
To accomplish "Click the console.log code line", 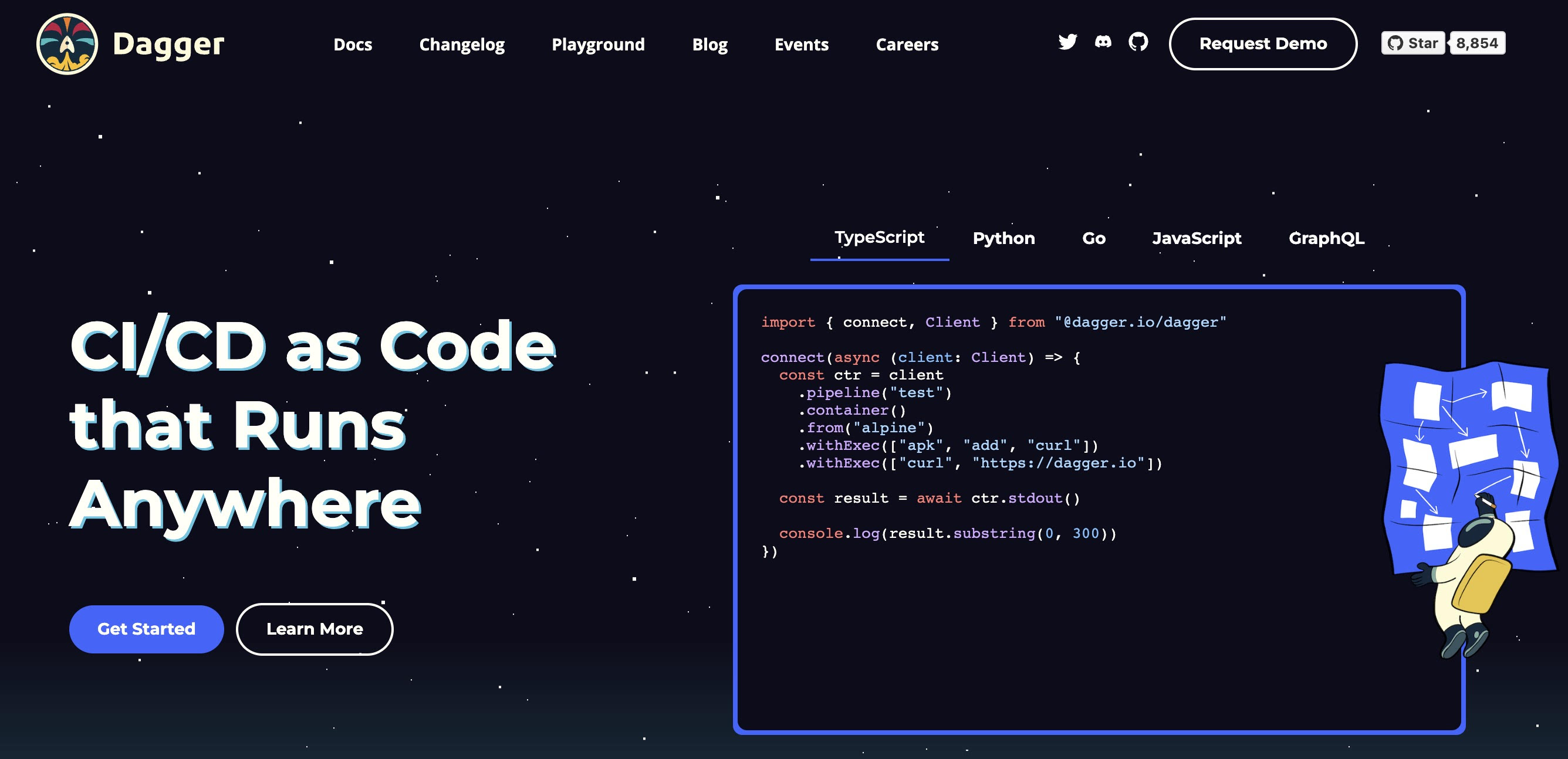I will click(947, 533).
